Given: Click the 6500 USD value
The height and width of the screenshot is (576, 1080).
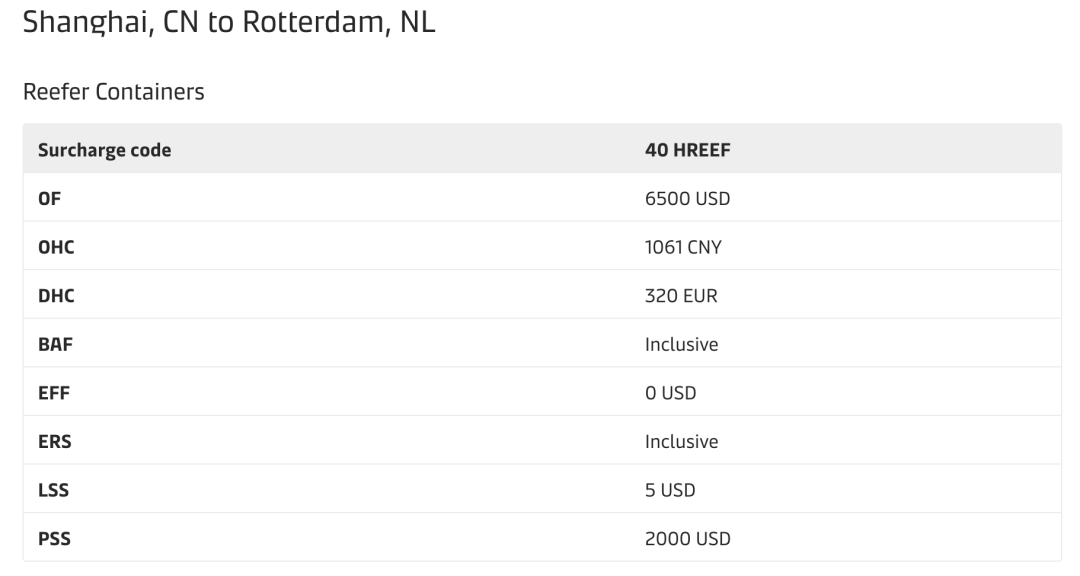Looking at the screenshot, I should (x=688, y=198).
